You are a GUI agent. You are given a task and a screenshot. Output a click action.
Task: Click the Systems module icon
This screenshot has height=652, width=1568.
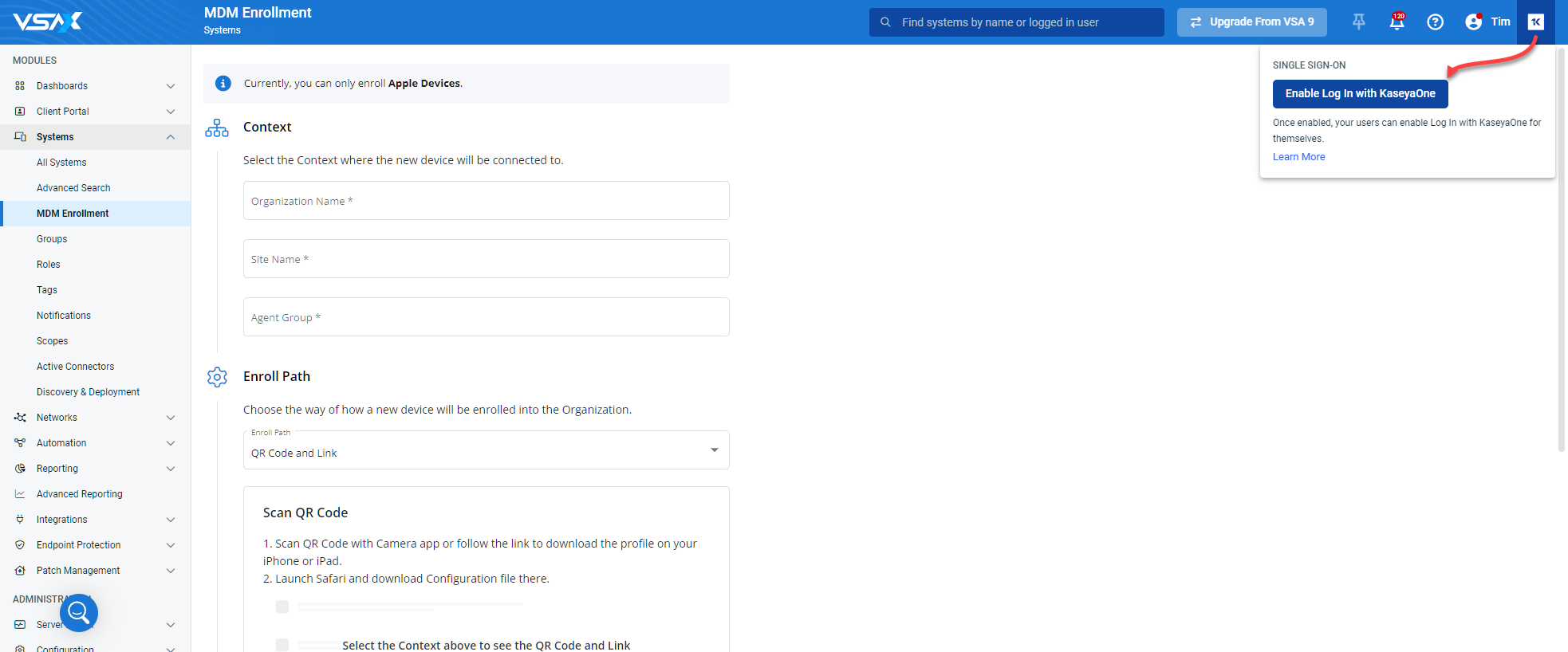20,137
